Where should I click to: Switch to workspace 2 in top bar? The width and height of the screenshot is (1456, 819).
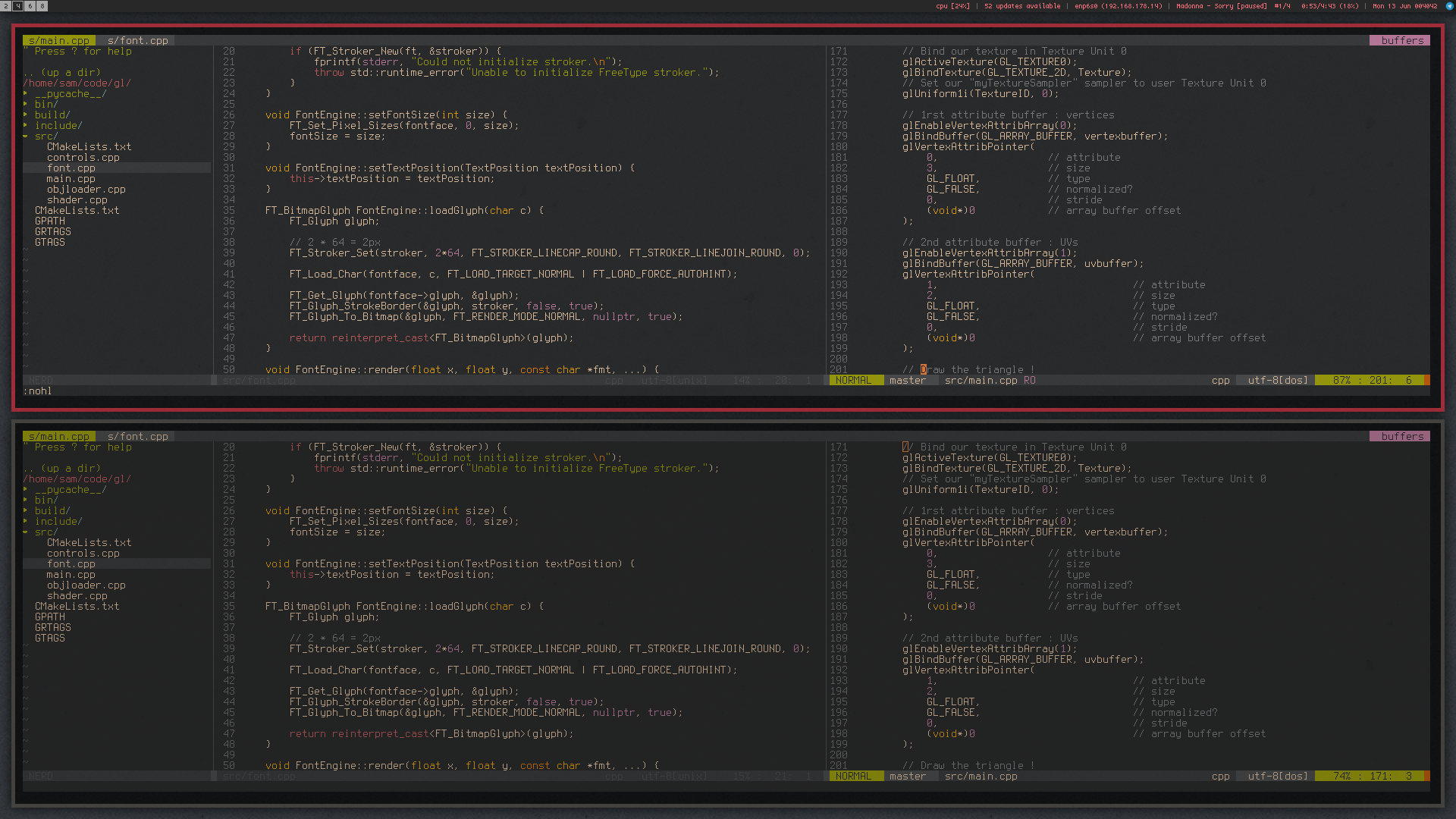(6, 6)
